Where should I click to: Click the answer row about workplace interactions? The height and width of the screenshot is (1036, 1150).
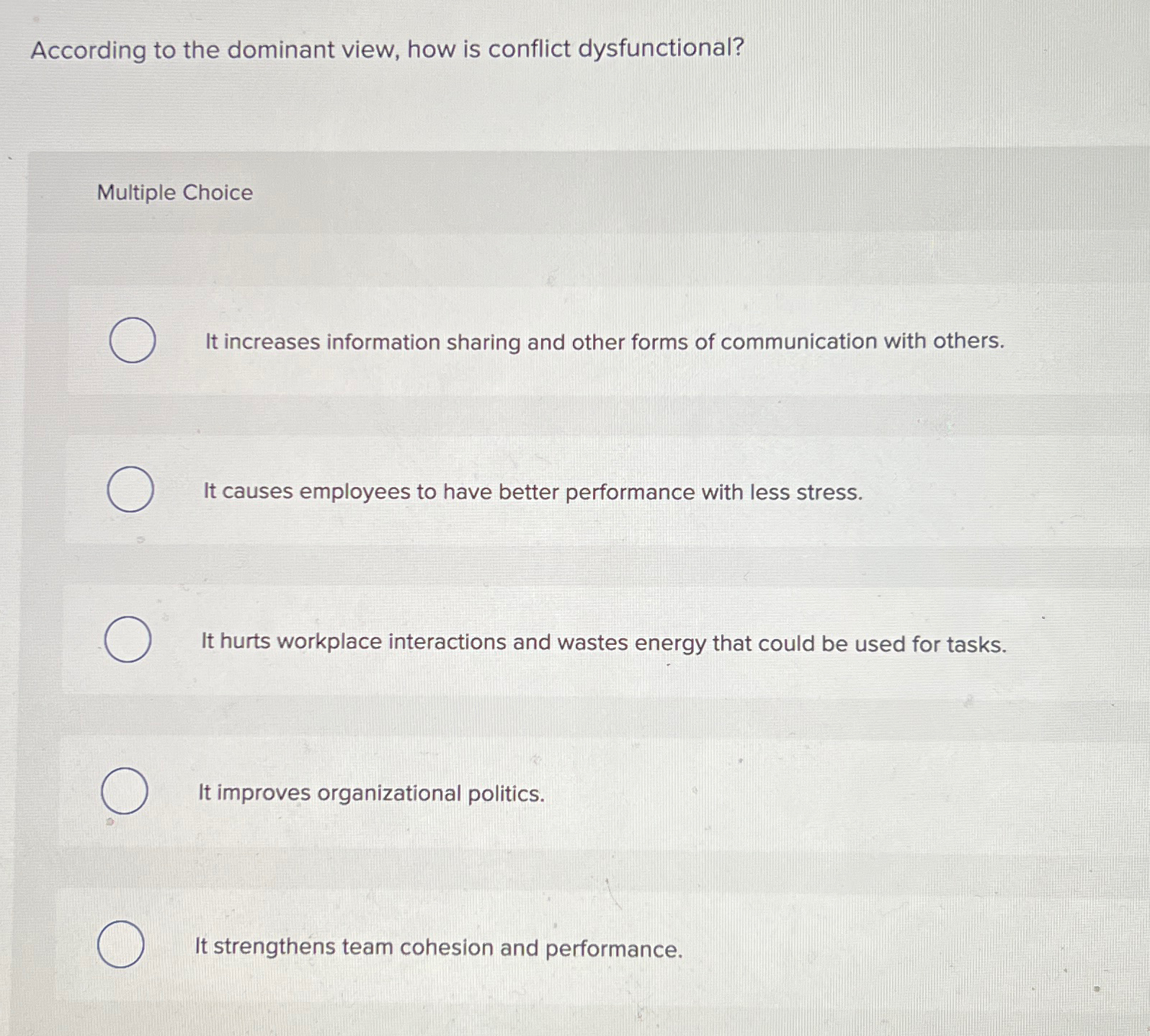(x=604, y=643)
